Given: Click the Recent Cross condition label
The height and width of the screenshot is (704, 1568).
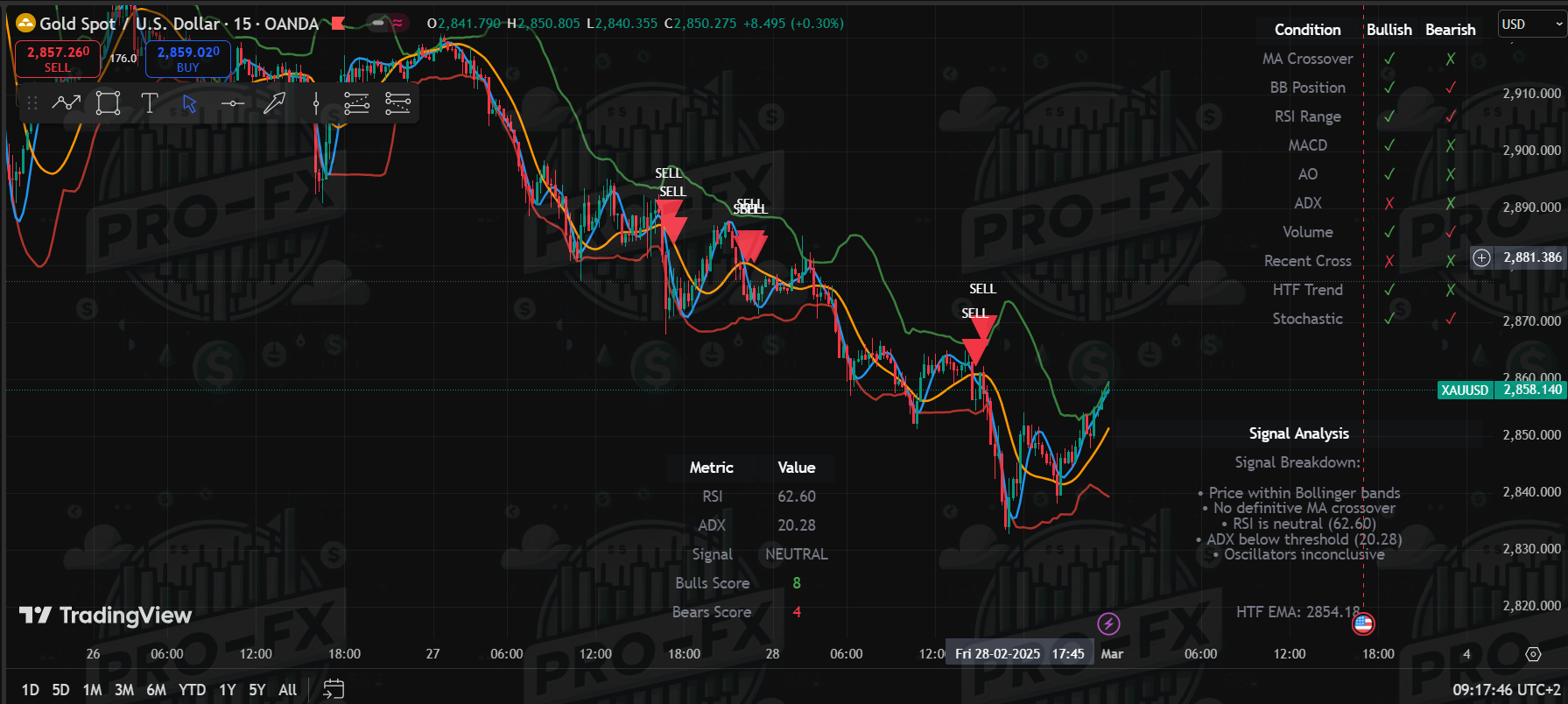Looking at the screenshot, I should [x=1307, y=261].
